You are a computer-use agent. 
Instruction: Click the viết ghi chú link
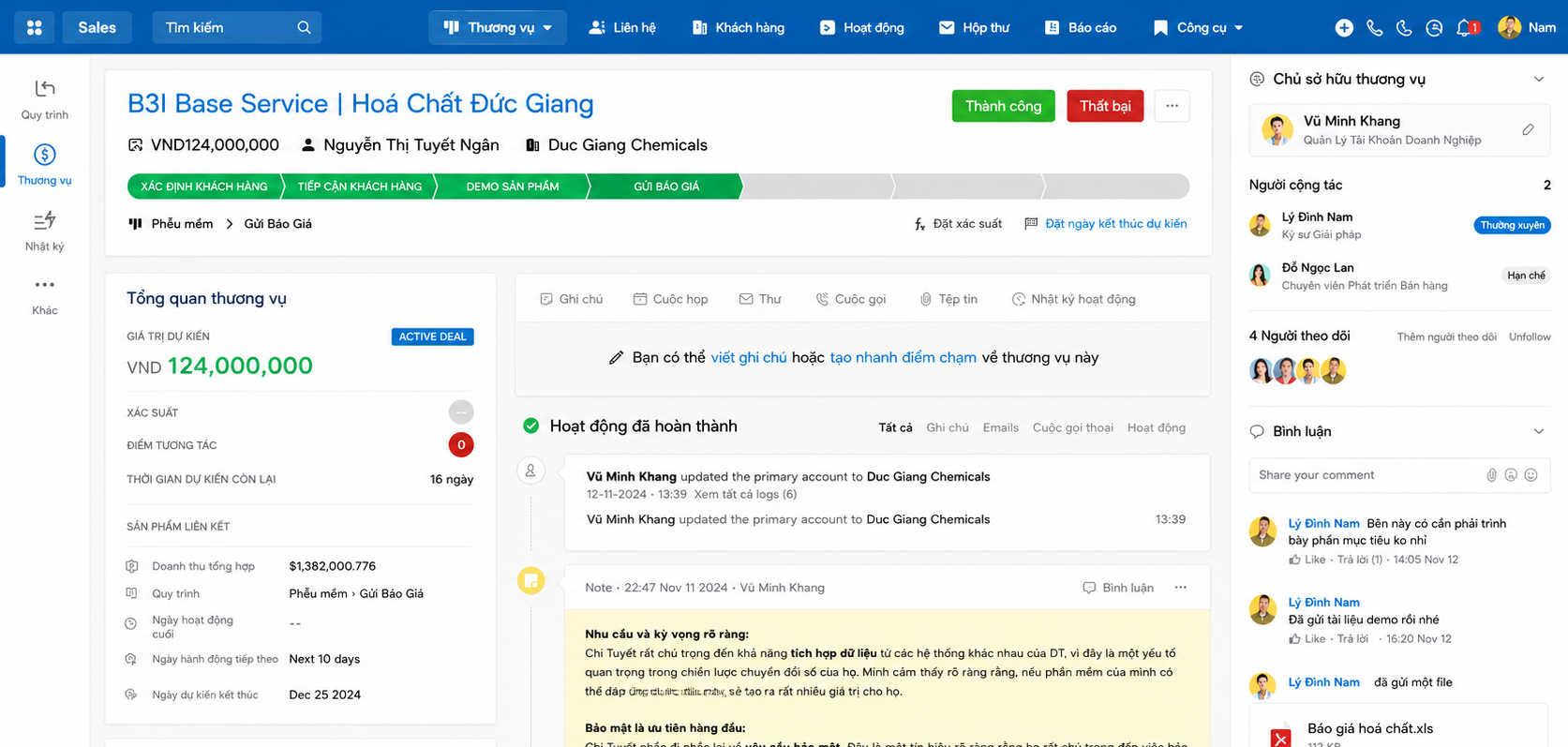tap(749, 358)
